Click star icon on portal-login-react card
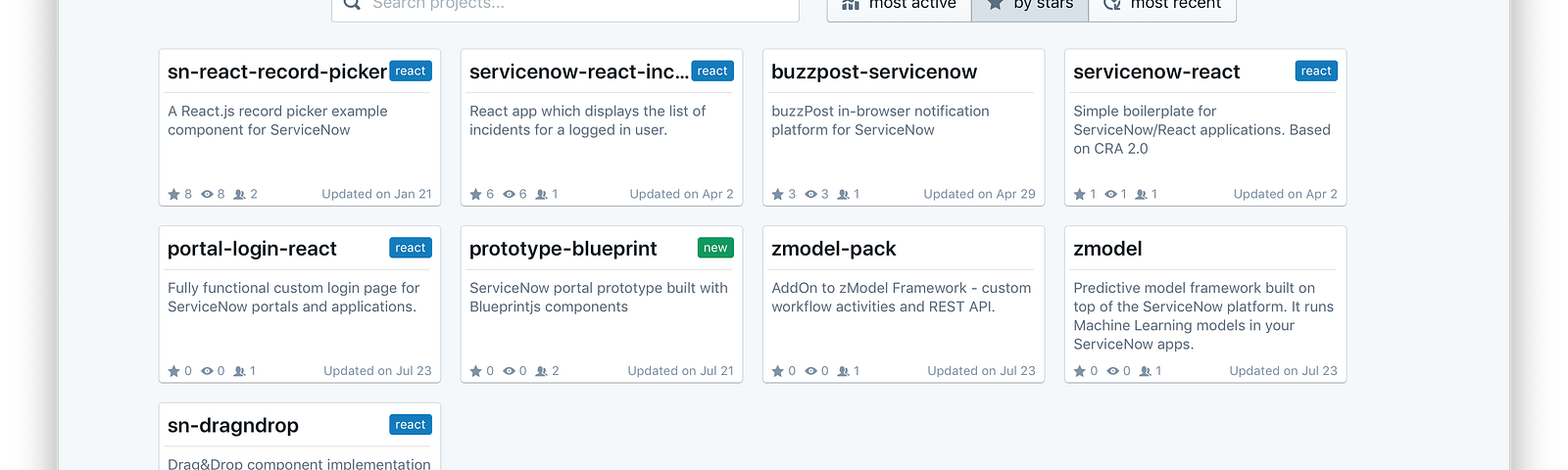 point(173,371)
